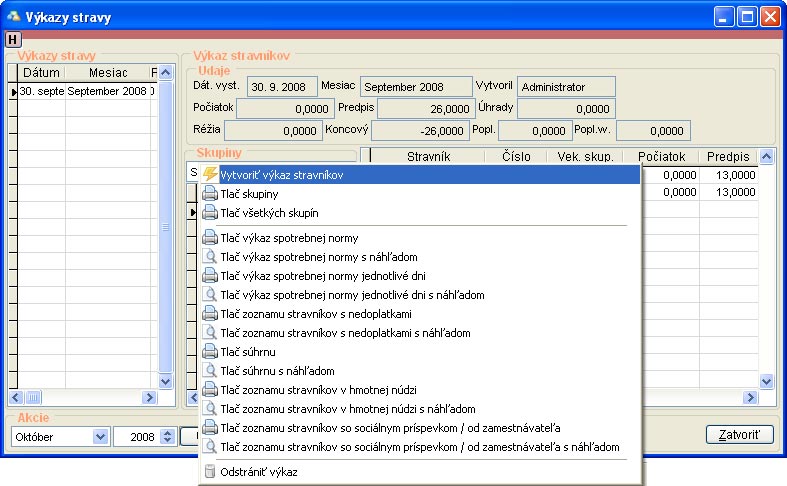Click the lightning icon beside Vytvoriť výkaz stravníkov
This screenshot has height=486, width=787.
tap(210, 175)
